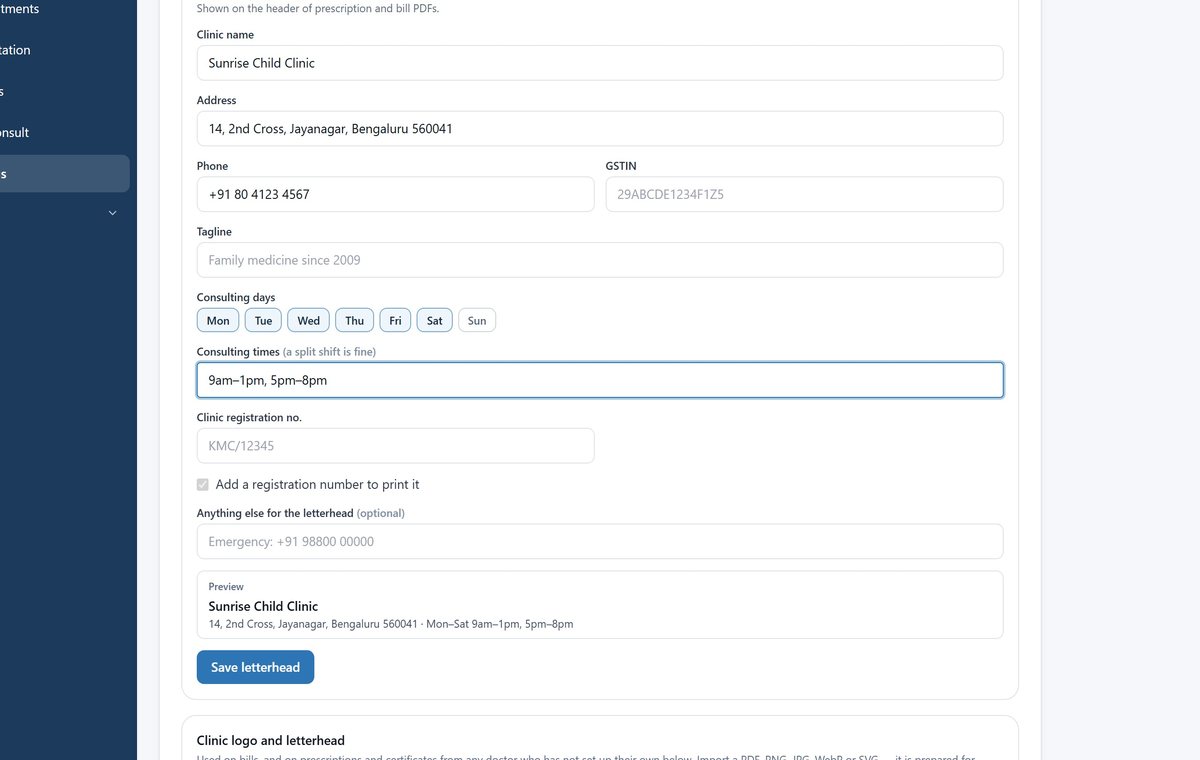Click the Save letterhead button
1200x760 pixels.
click(255, 667)
